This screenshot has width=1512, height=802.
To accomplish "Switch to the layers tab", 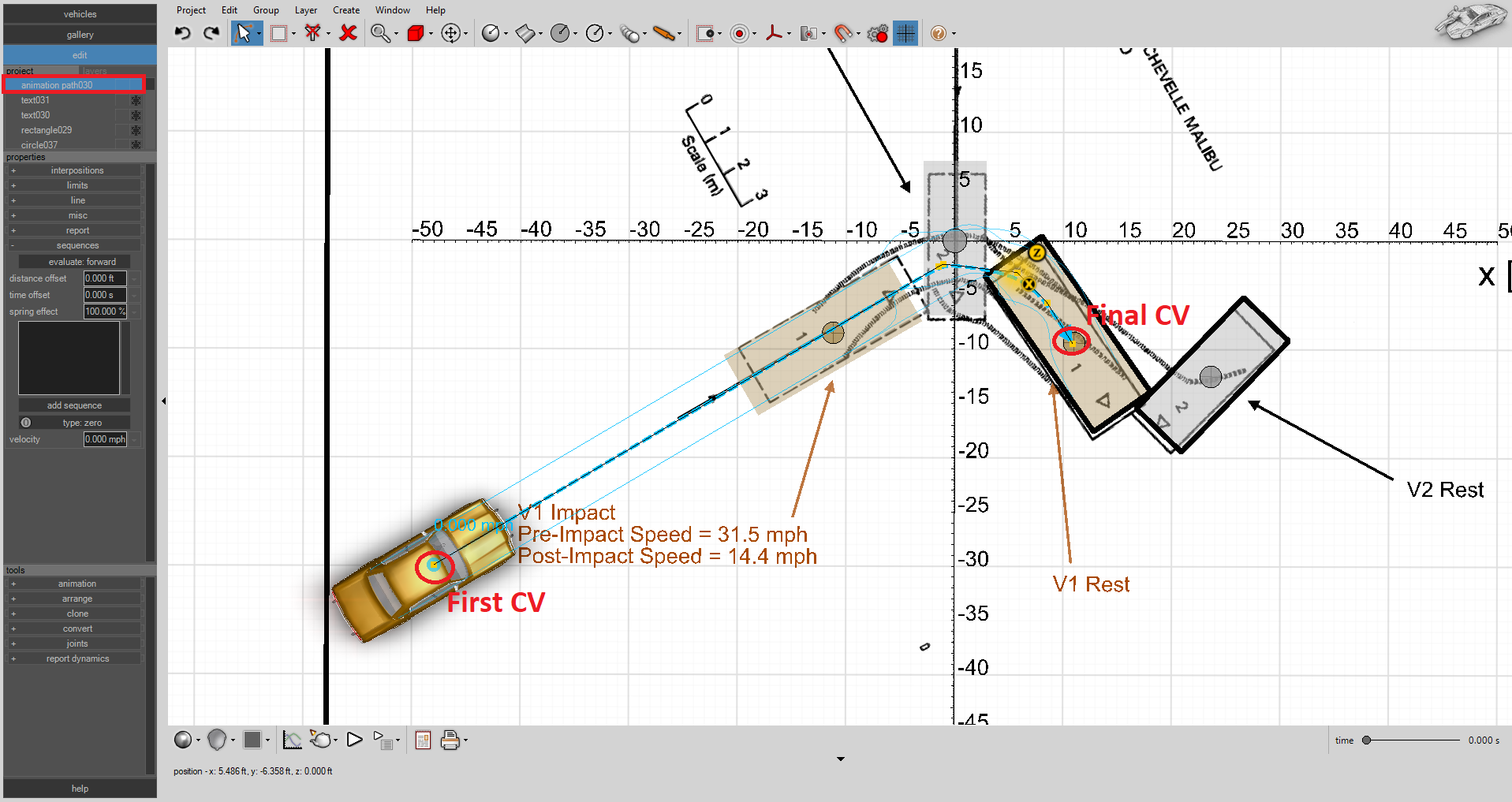I will pyautogui.click(x=95, y=71).
